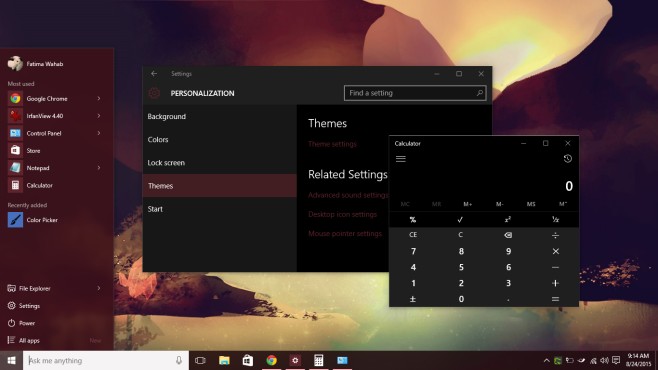Open the Theme settings link
658x370 pixels.
[x=332, y=144]
